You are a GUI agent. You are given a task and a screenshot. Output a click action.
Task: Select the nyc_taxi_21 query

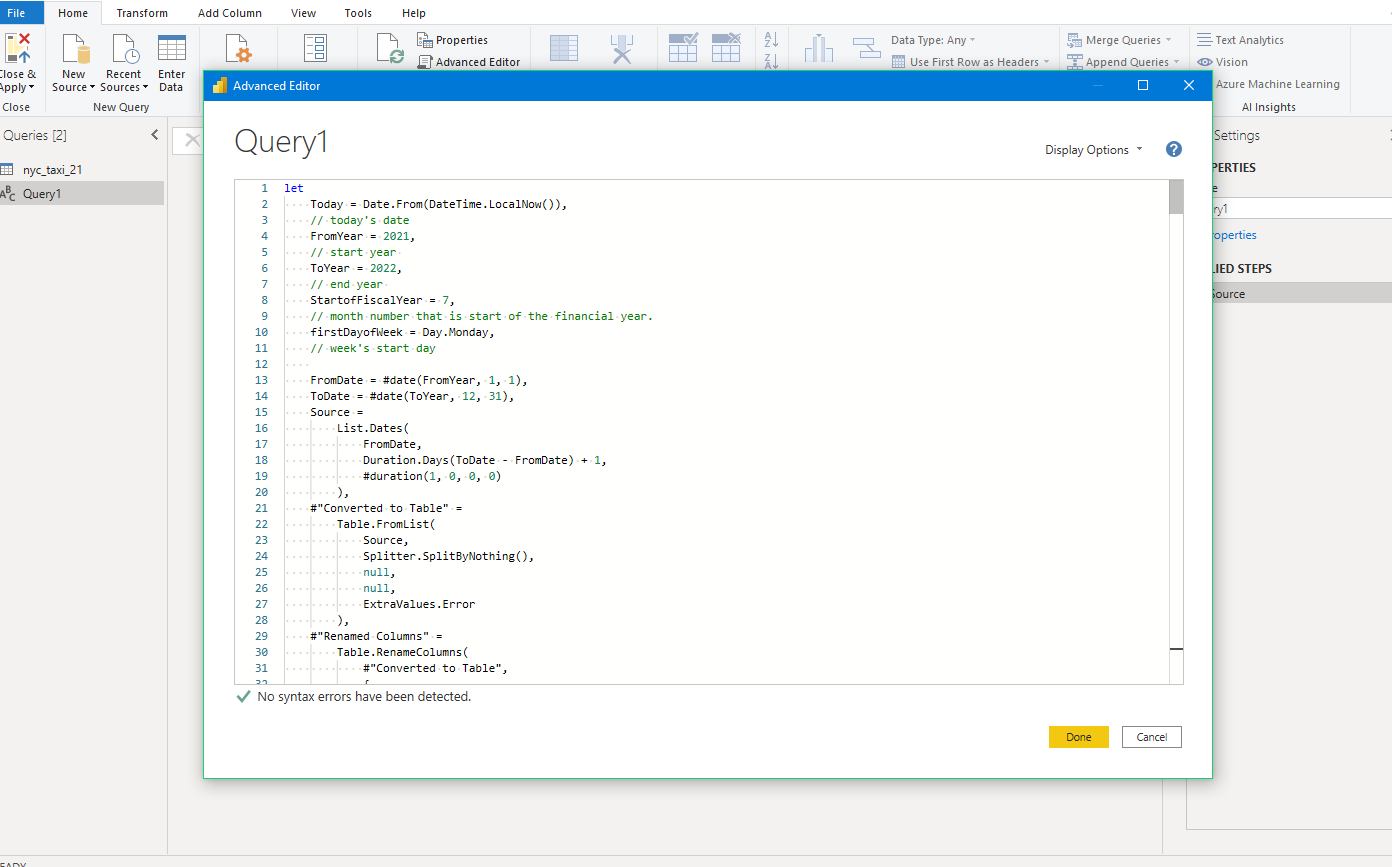pos(52,170)
